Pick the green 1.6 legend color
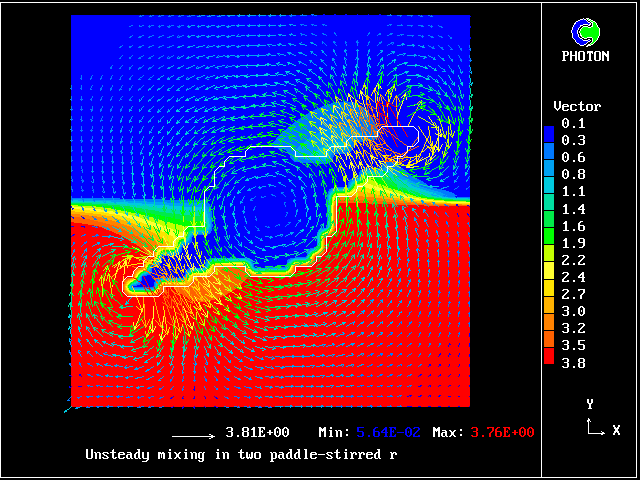The width and height of the screenshot is (640, 480). (x=548, y=226)
